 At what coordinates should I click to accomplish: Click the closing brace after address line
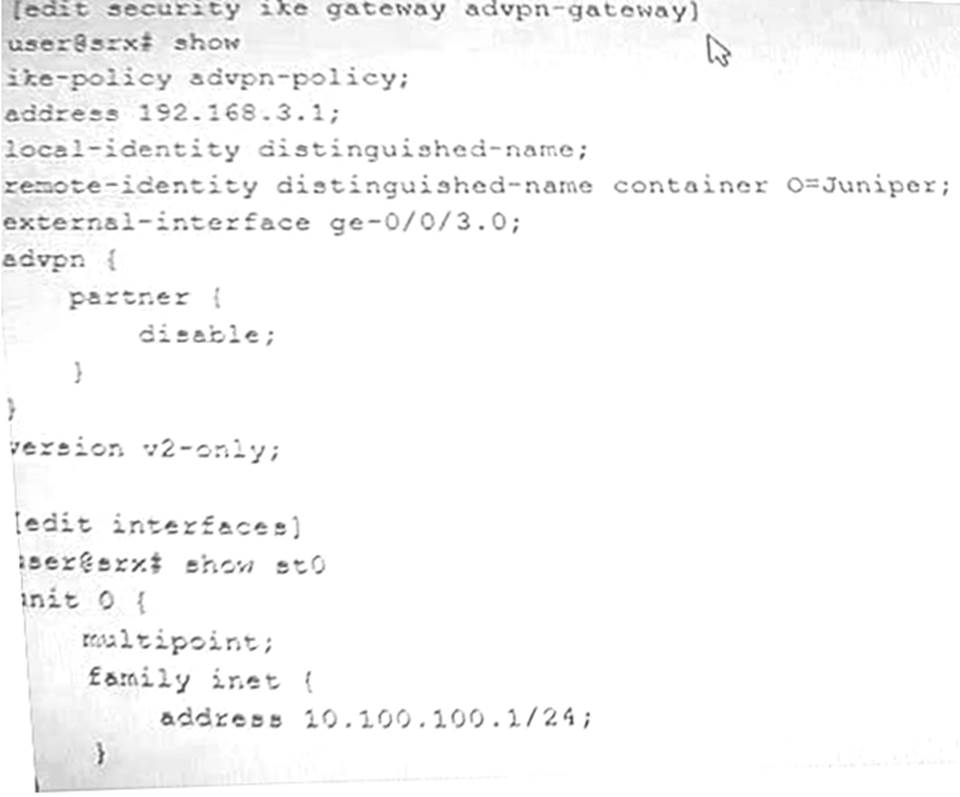100,754
